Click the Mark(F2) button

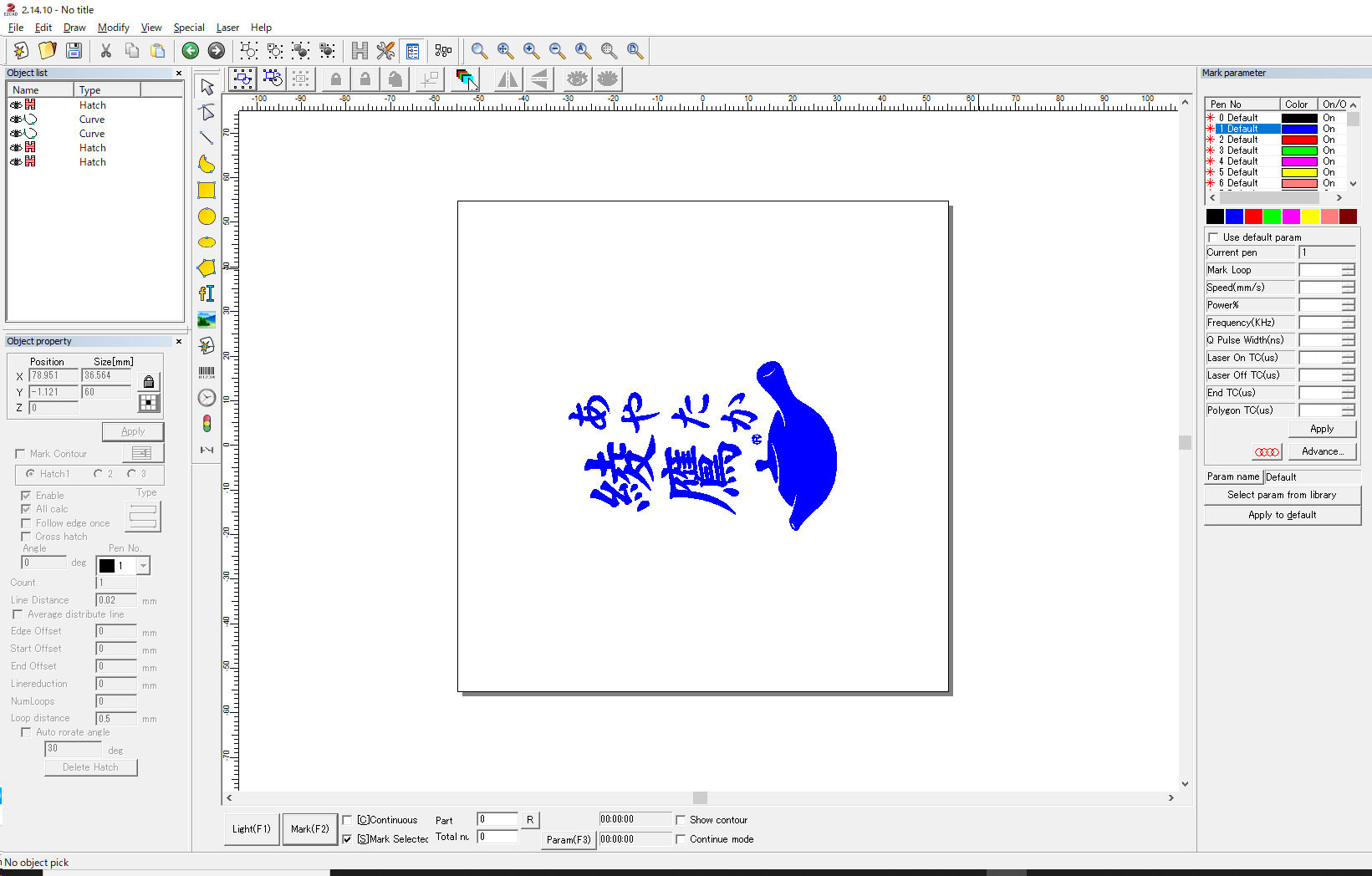[x=310, y=829]
